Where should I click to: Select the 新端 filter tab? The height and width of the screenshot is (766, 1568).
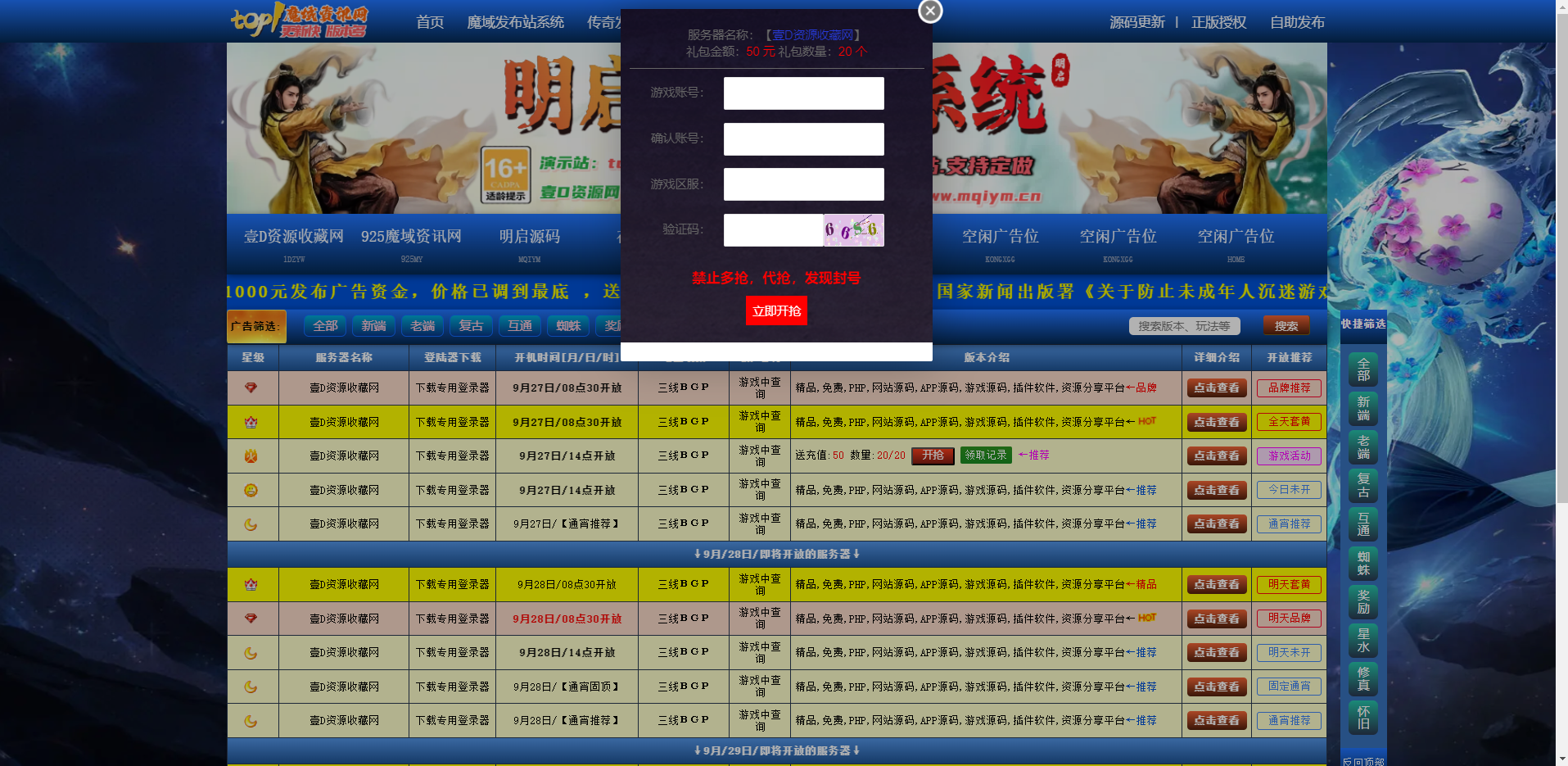[x=373, y=326]
